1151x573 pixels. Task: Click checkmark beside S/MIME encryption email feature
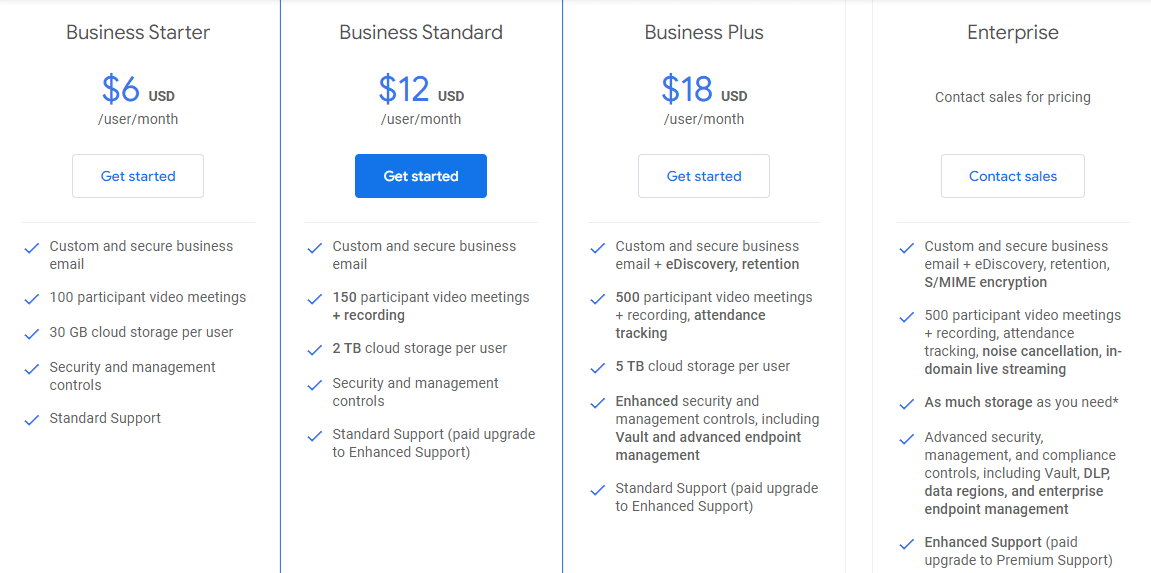[907, 247]
